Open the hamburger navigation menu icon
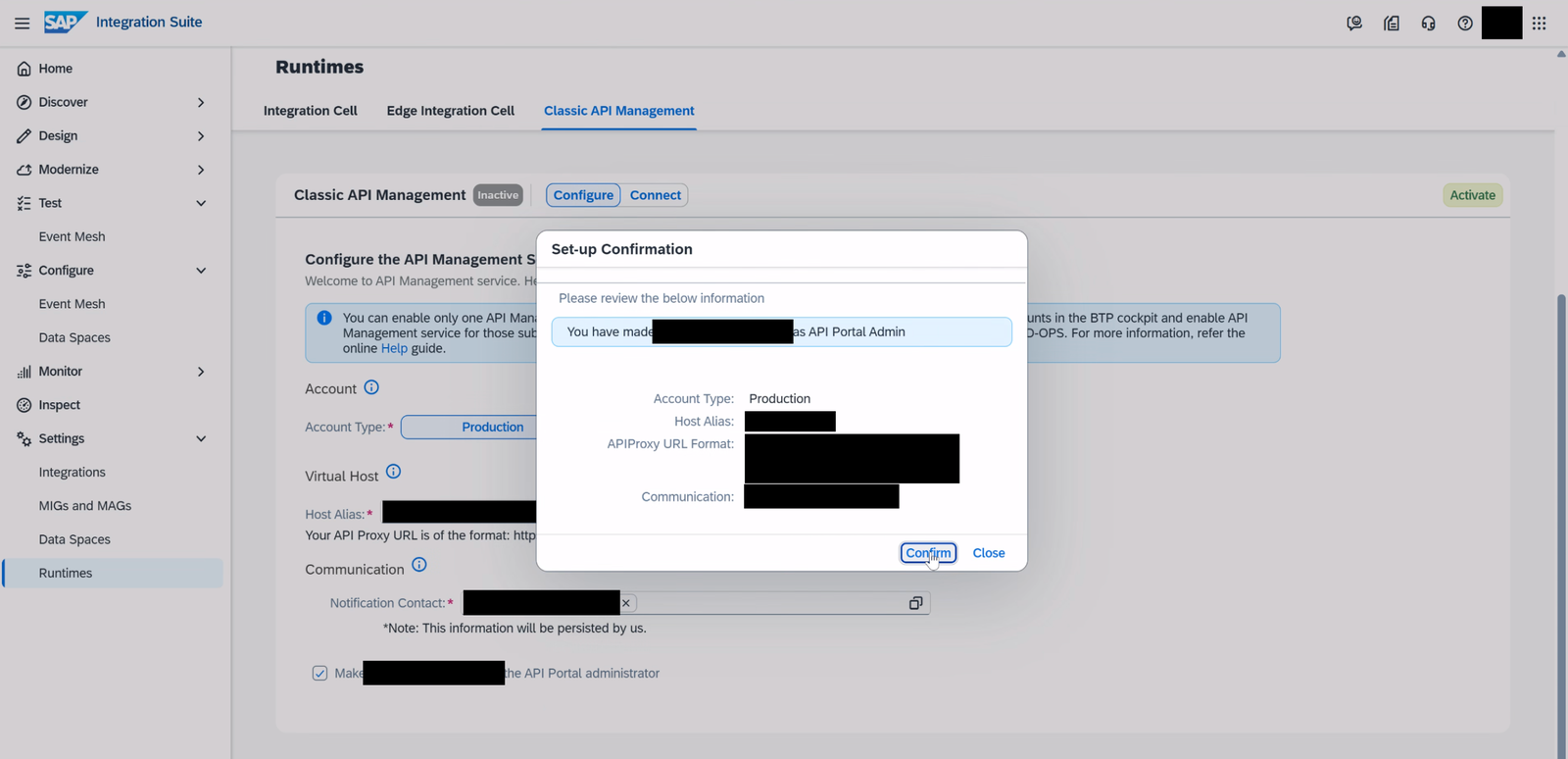Viewport: 1568px width, 759px height. pyautogui.click(x=22, y=23)
